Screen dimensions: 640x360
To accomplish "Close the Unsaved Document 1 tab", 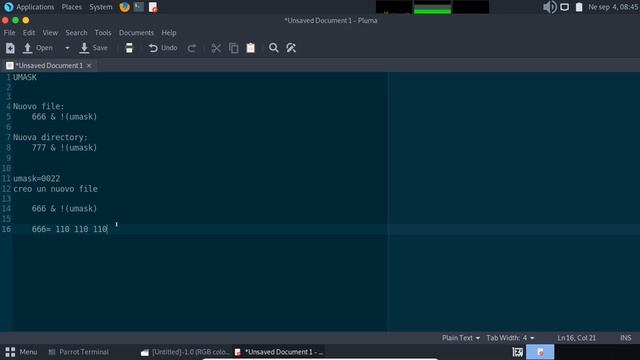I will (89, 66).
